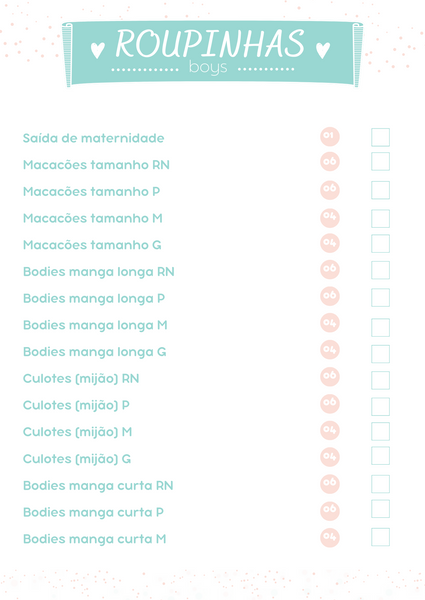This screenshot has width=425, height=600.
Task: Select the Bodies manga curta RN label
Action: [98, 486]
